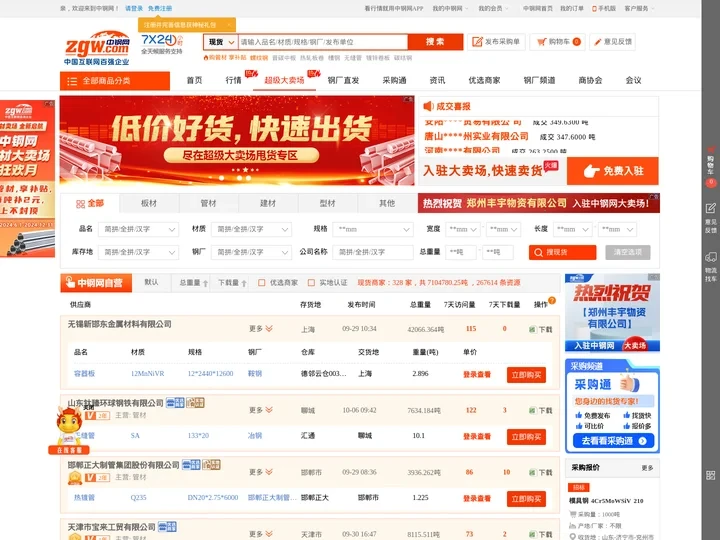Click the 郑州丰宇物资 congratulation ad thumbnail
This screenshot has height=540, width=720.
pyautogui.click(x=612, y=313)
